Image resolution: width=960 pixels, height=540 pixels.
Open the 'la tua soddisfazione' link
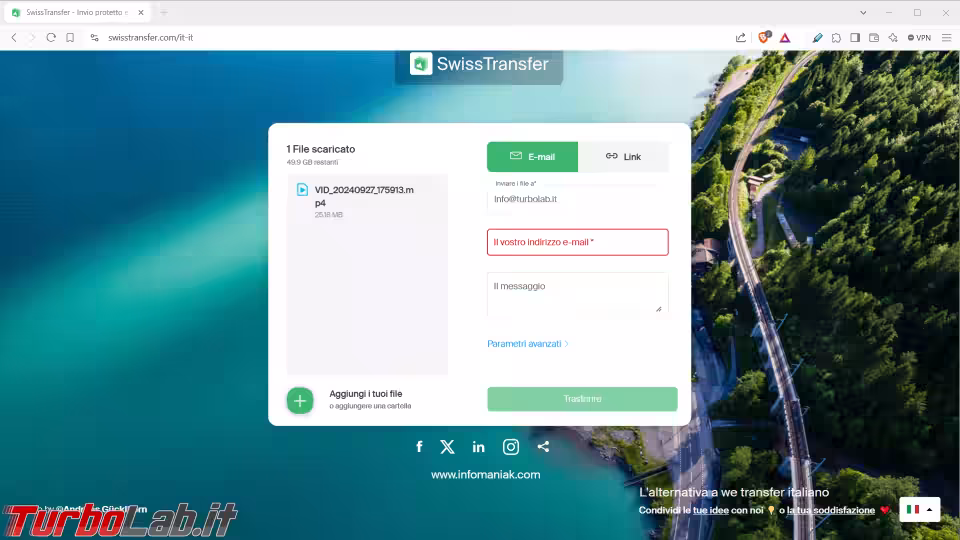(x=831, y=510)
